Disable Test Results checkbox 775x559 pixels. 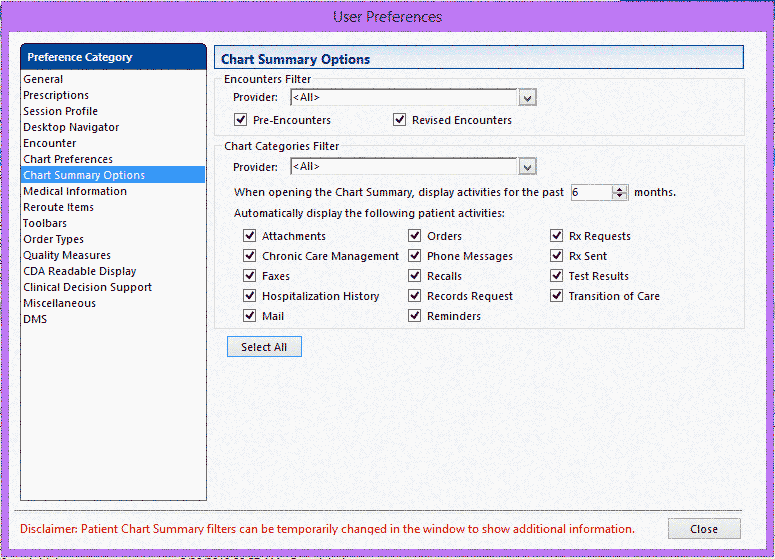pyautogui.click(x=557, y=276)
